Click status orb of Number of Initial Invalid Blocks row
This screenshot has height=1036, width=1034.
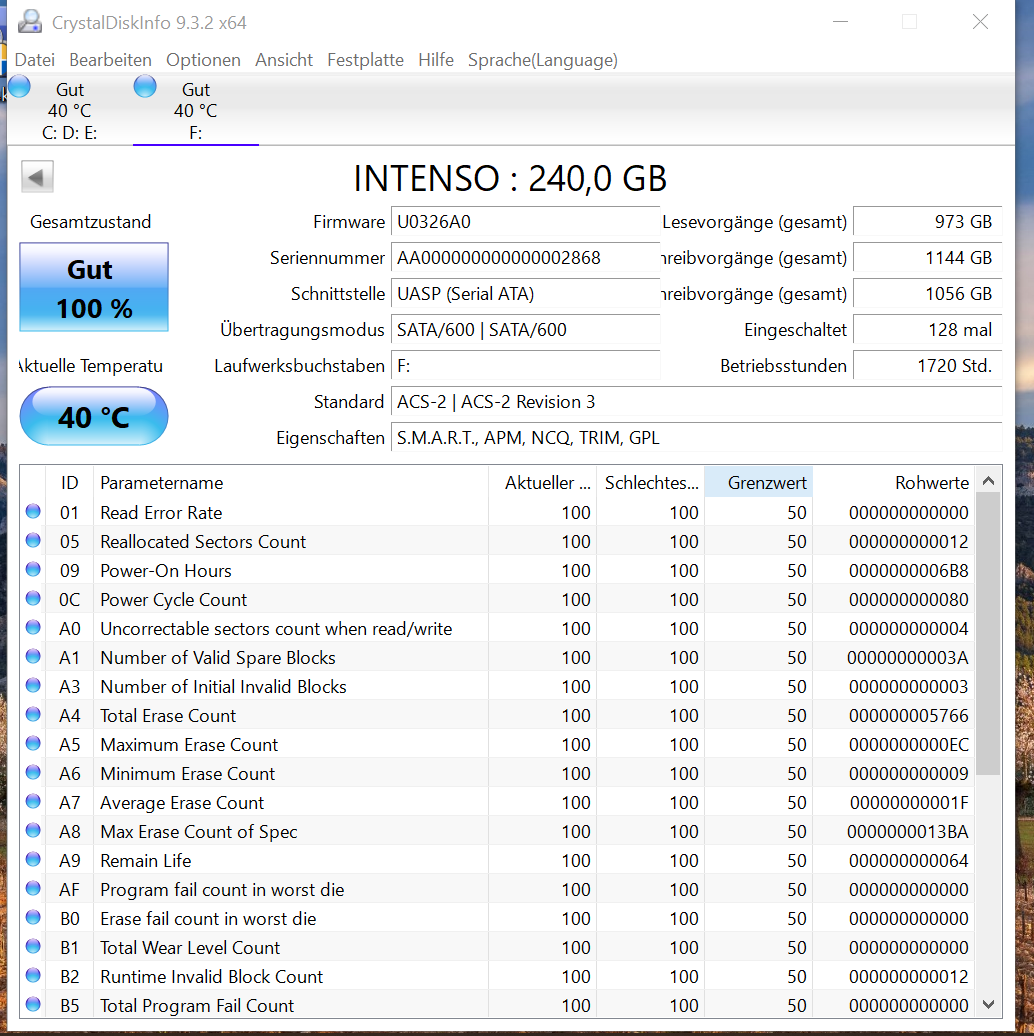(33, 686)
